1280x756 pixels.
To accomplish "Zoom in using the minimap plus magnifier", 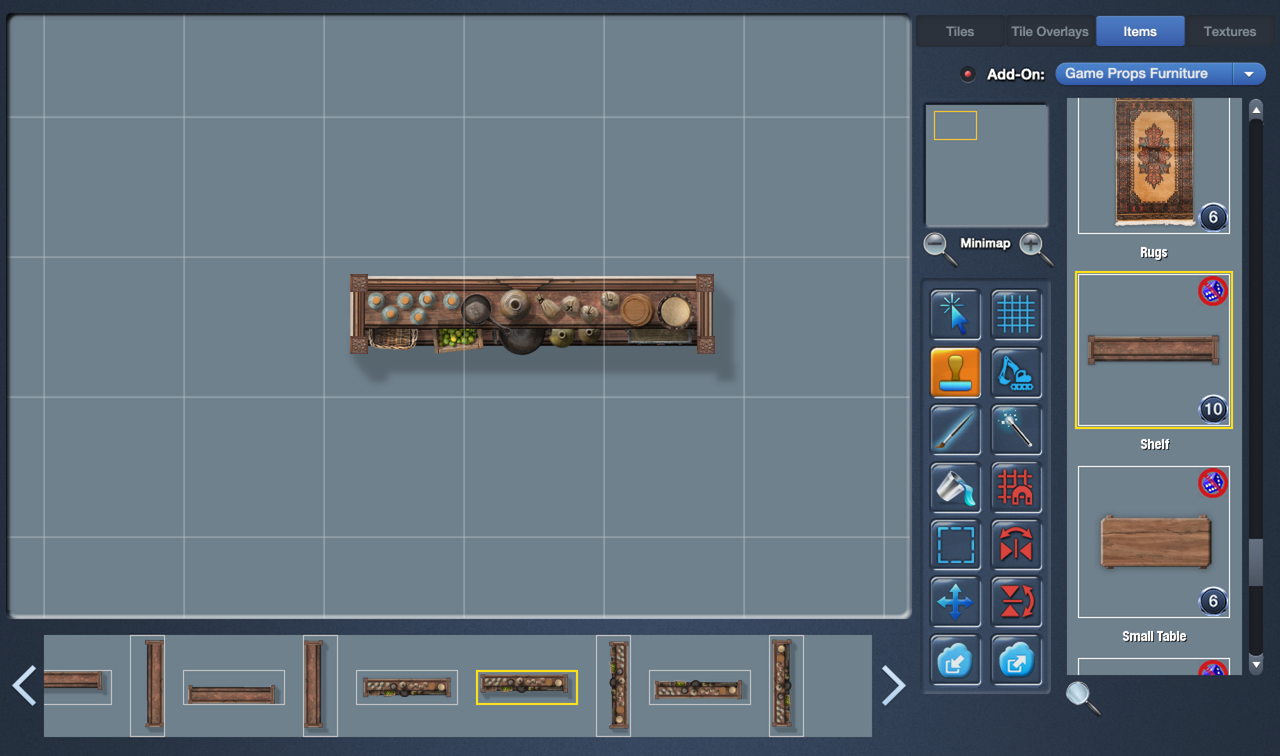I will 1035,247.
